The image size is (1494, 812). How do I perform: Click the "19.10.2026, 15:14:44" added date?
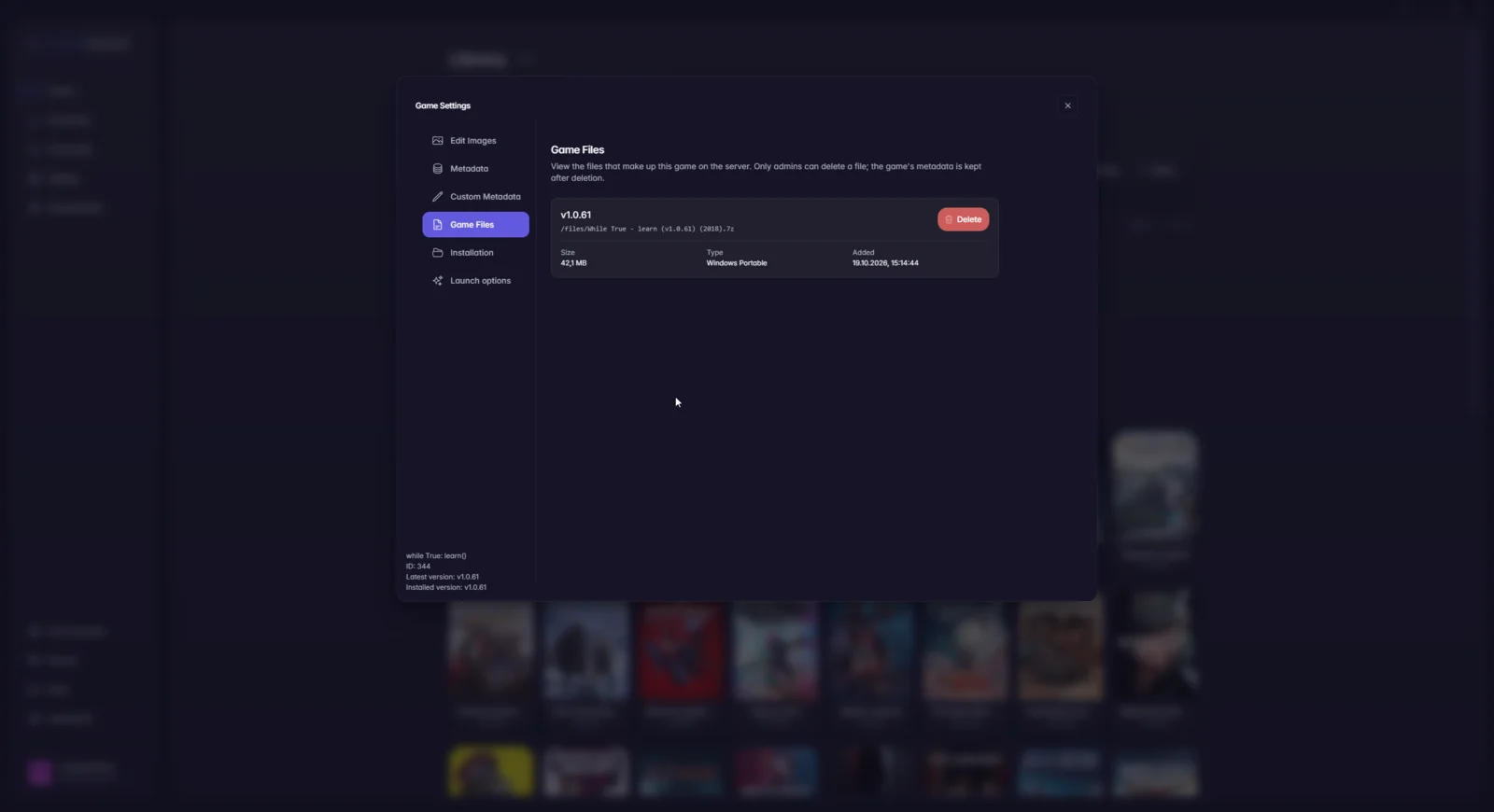(885, 263)
